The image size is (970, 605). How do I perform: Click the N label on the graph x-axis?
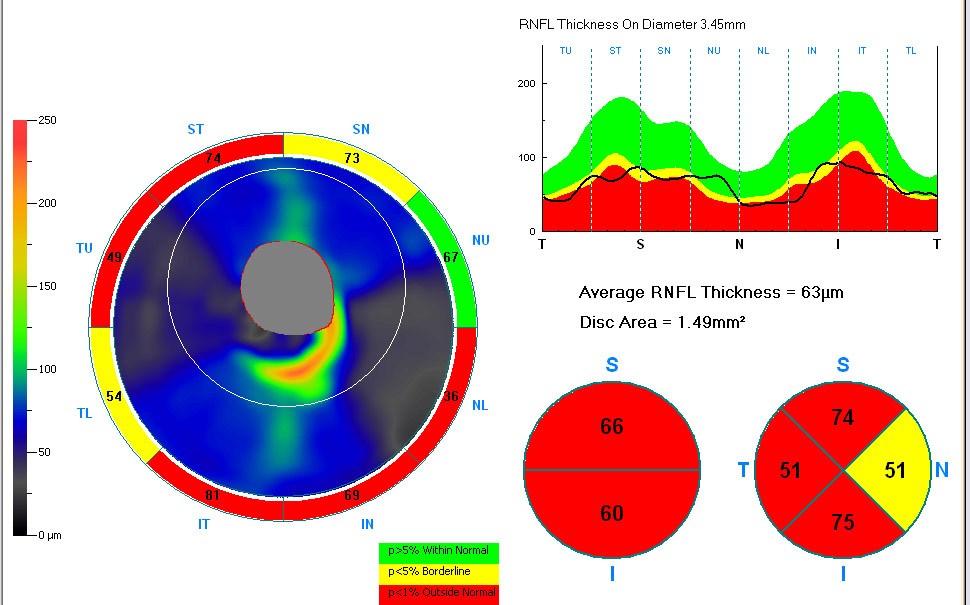739,244
